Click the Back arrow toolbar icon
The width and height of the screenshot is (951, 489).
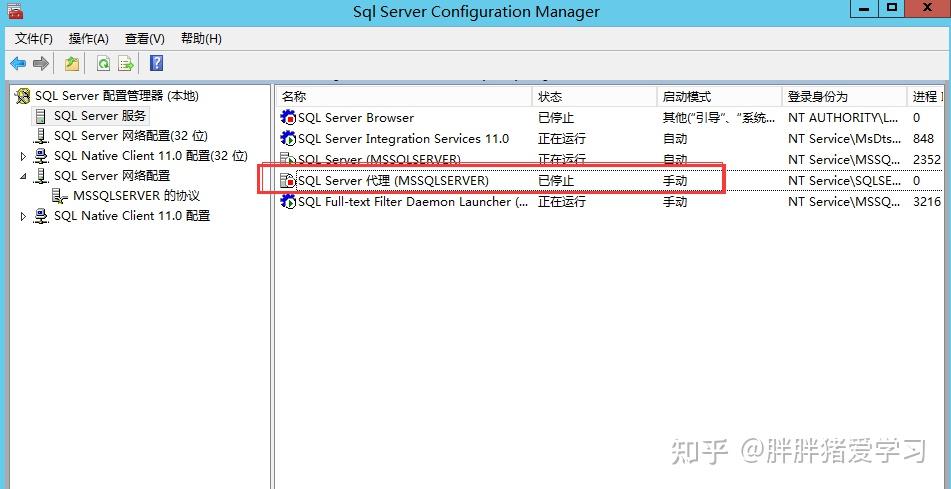point(18,63)
